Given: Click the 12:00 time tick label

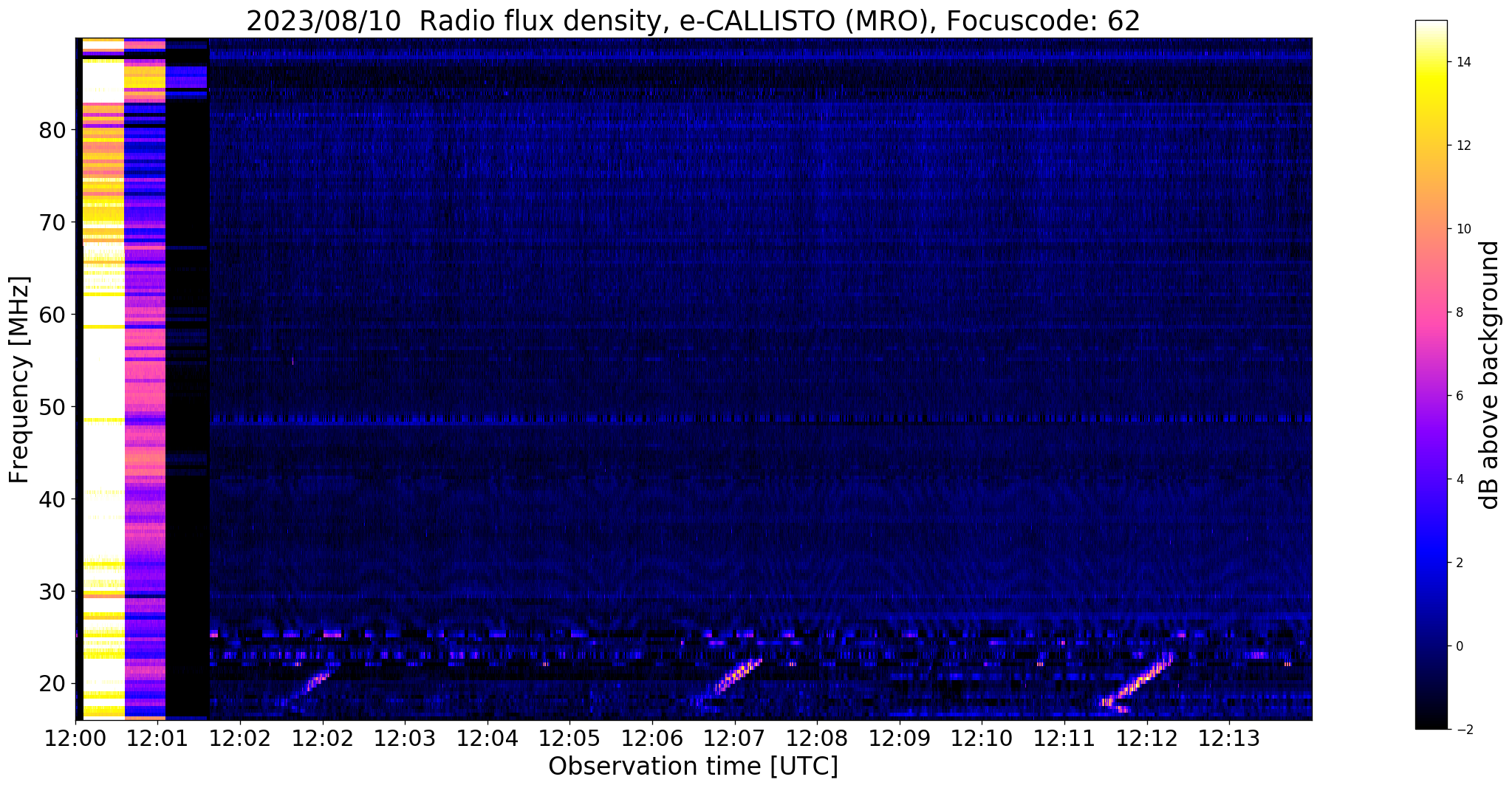Looking at the screenshot, I should click(75, 738).
